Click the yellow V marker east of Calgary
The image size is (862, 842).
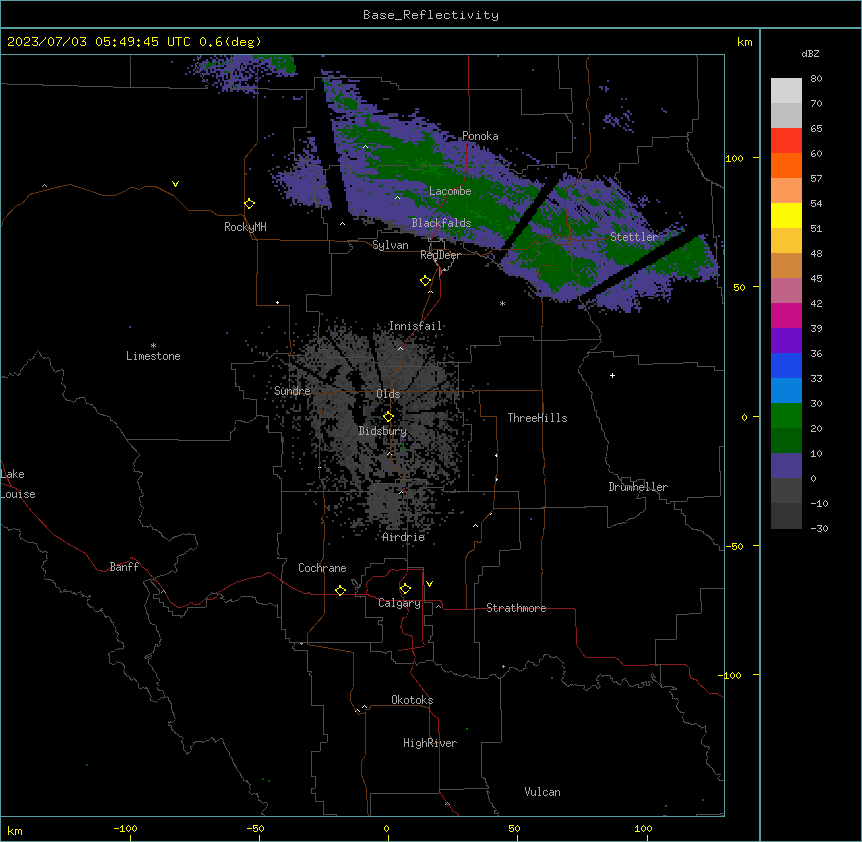click(x=429, y=584)
